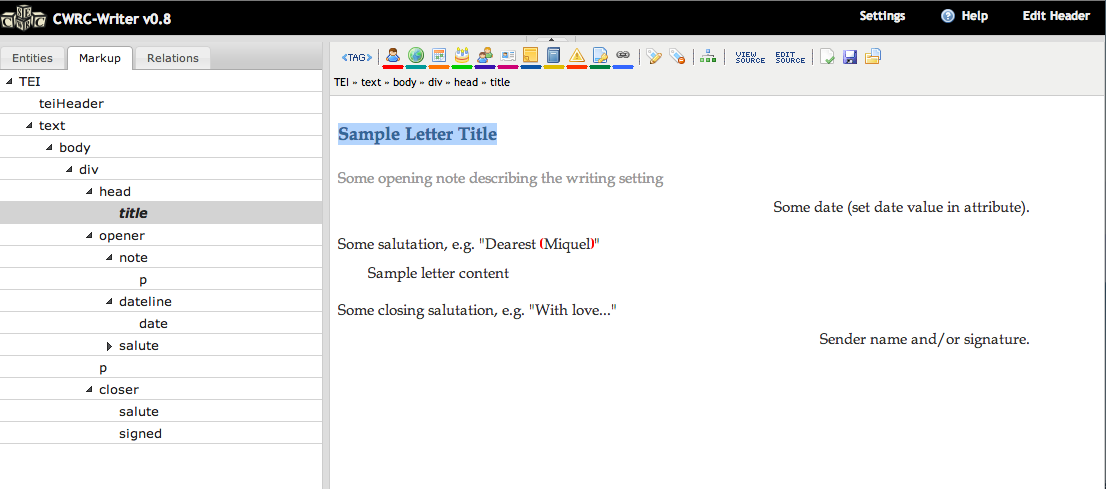Image resolution: width=1106 pixels, height=489 pixels.
Task: Tag an Event with the birthday cake icon
Action: pyautogui.click(x=462, y=56)
